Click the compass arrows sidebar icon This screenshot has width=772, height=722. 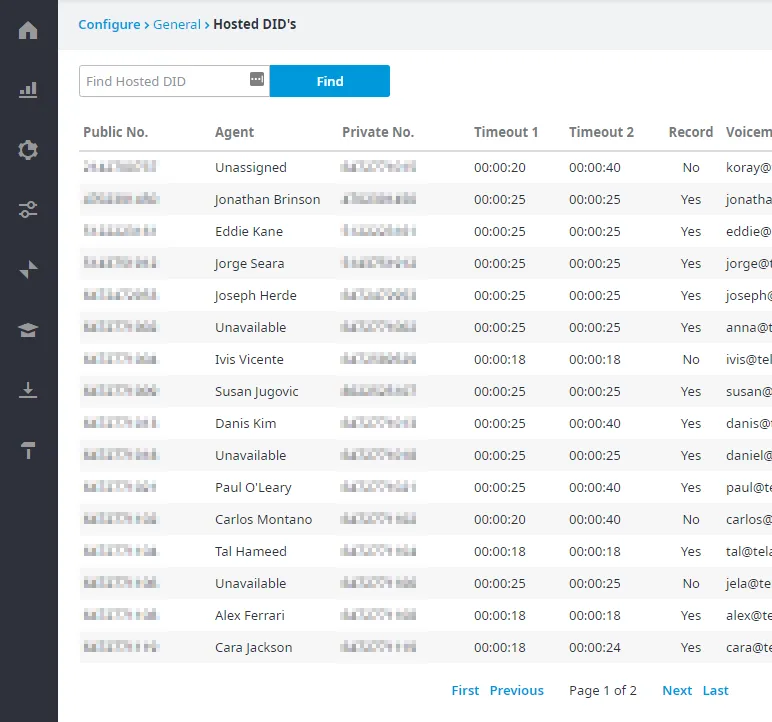pyautogui.click(x=28, y=270)
